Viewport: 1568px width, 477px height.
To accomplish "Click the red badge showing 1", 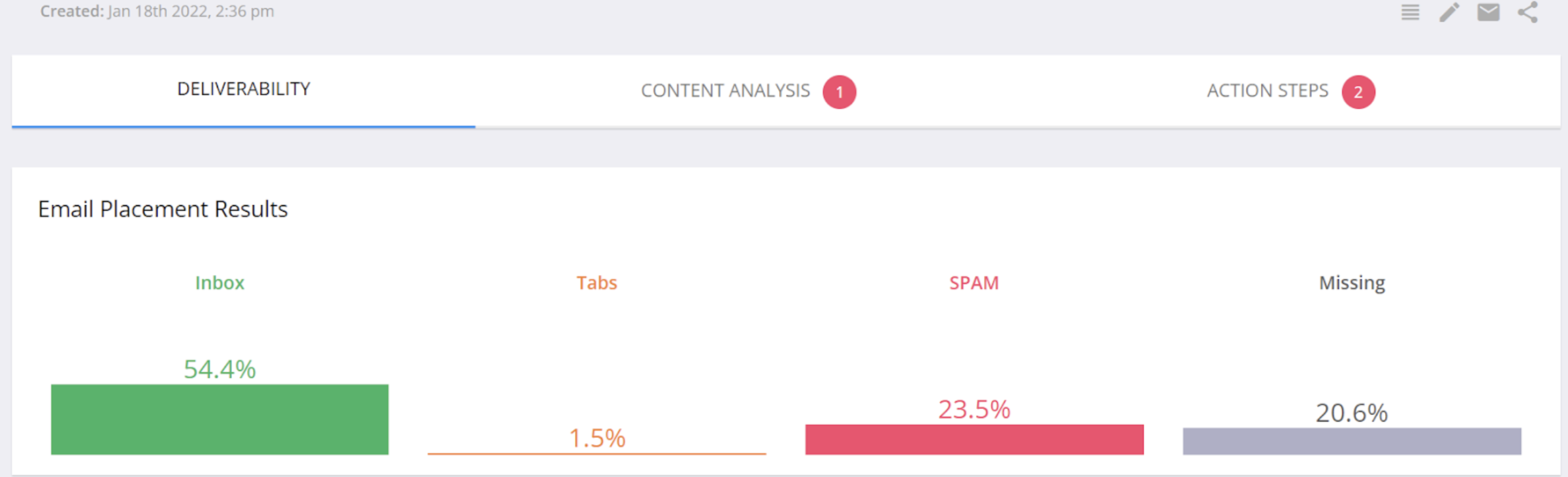I will (x=840, y=92).
